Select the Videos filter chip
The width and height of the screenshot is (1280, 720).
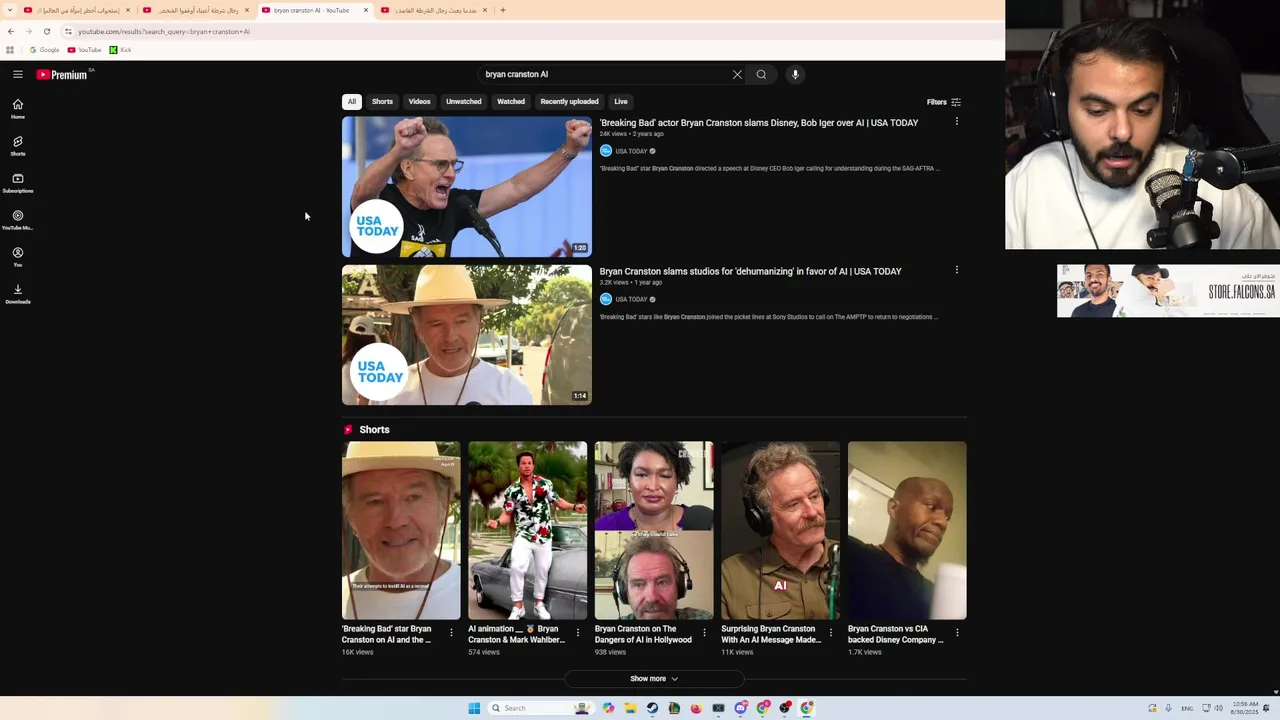coord(419,101)
